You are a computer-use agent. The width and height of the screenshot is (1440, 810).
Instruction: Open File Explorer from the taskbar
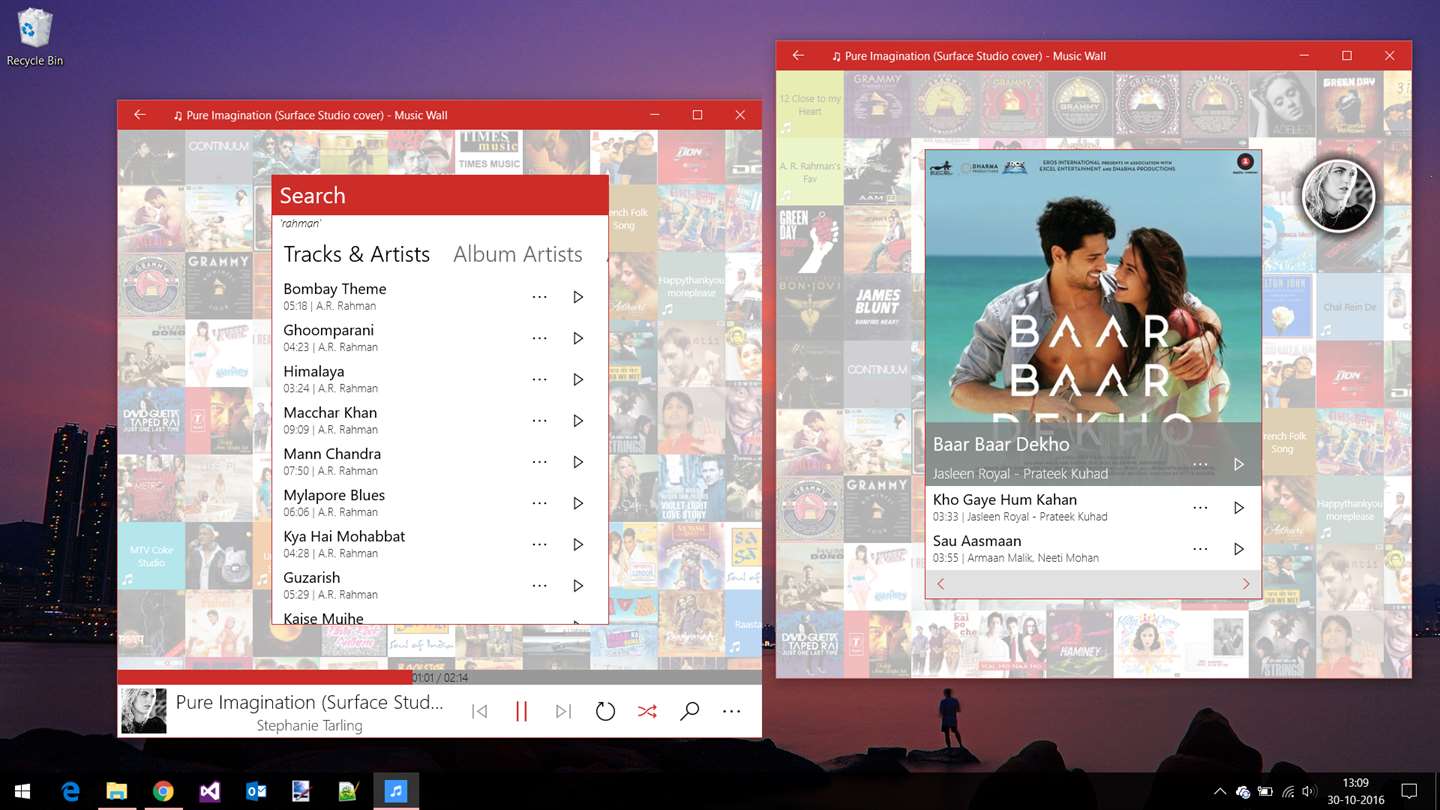pyautogui.click(x=116, y=791)
